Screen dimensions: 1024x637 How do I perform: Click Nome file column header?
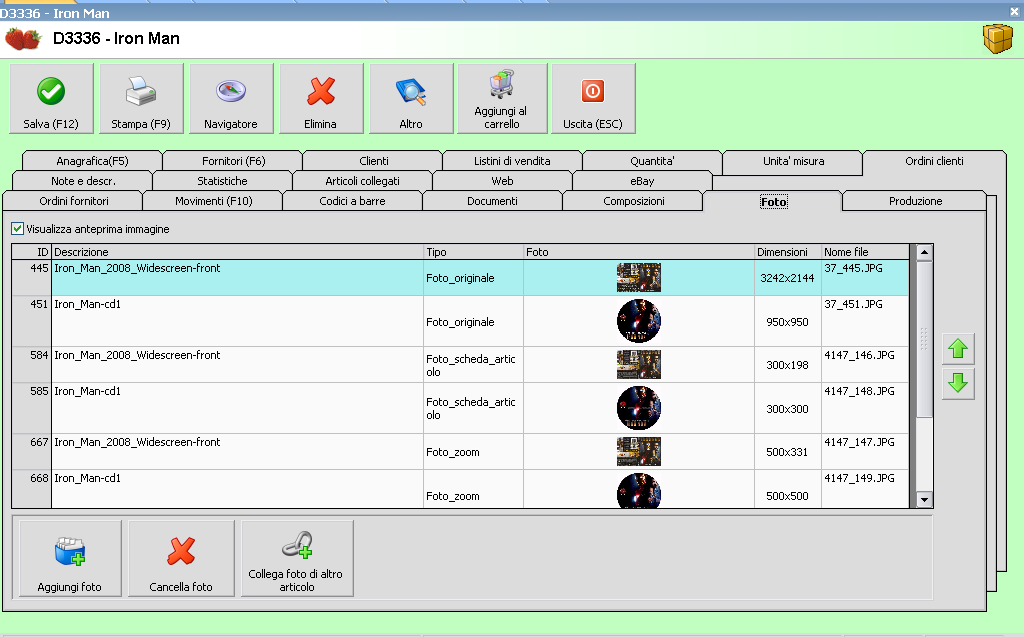click(865, 252)
